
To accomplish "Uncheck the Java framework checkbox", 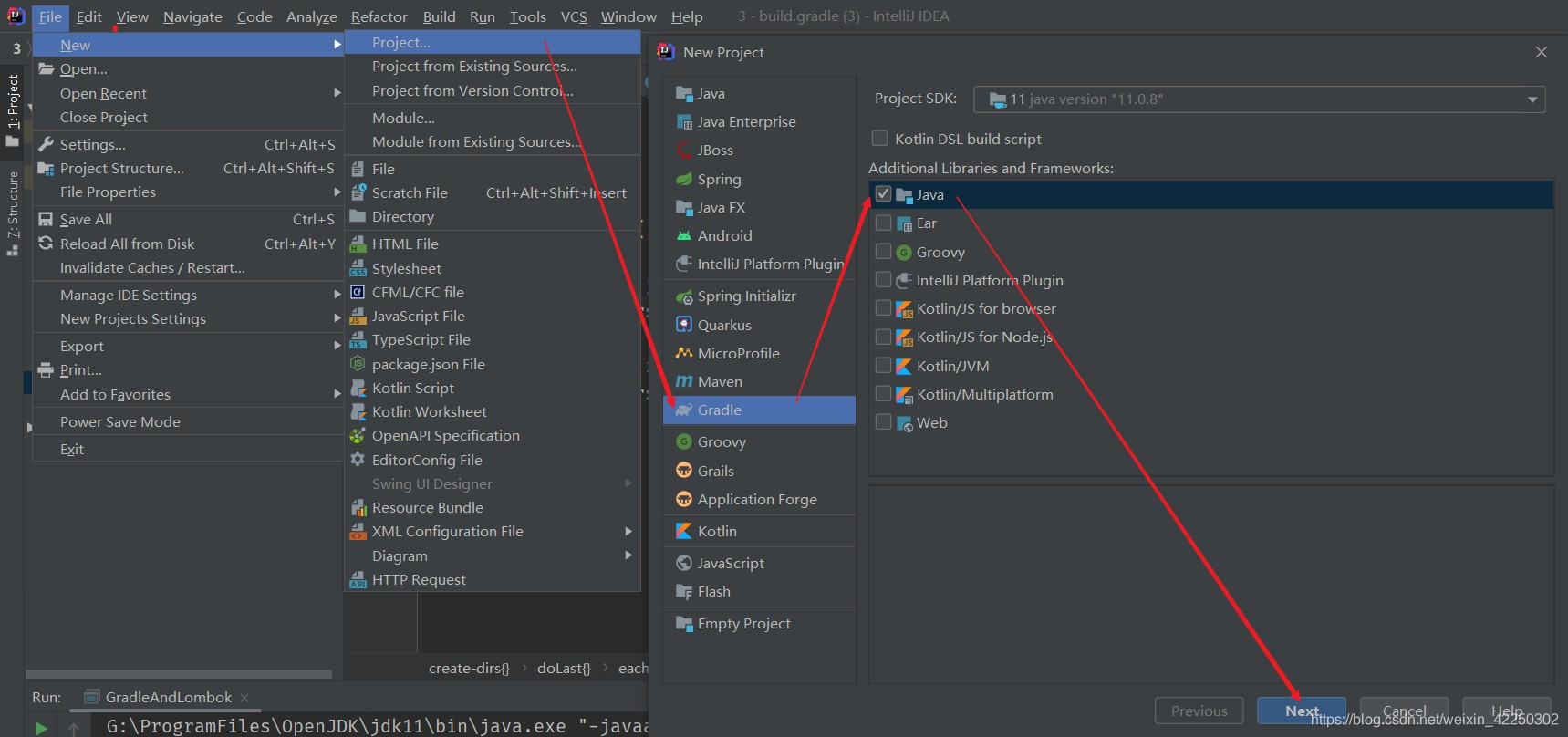I will pyautogui.click(x=883, y=194).
